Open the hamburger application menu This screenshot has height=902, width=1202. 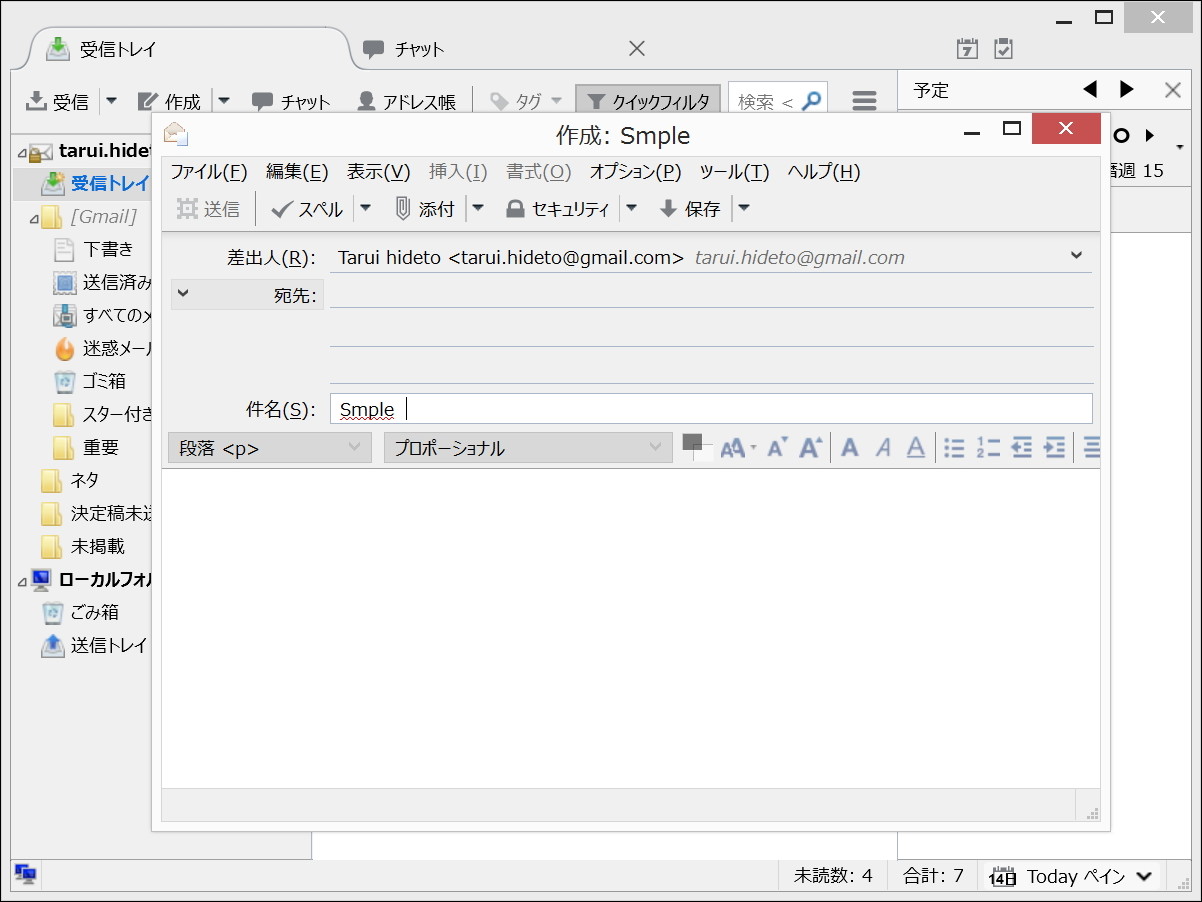pos(864,101)
